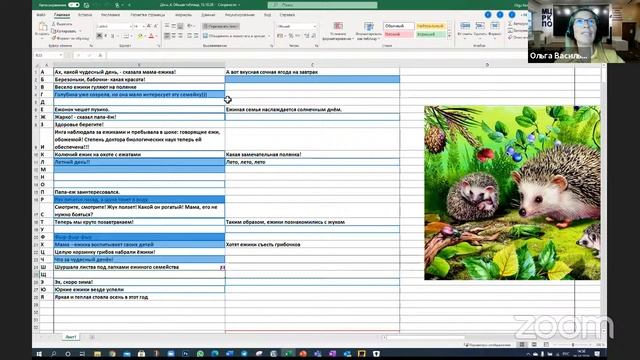Click the search box in title bar

coord(322,5)
